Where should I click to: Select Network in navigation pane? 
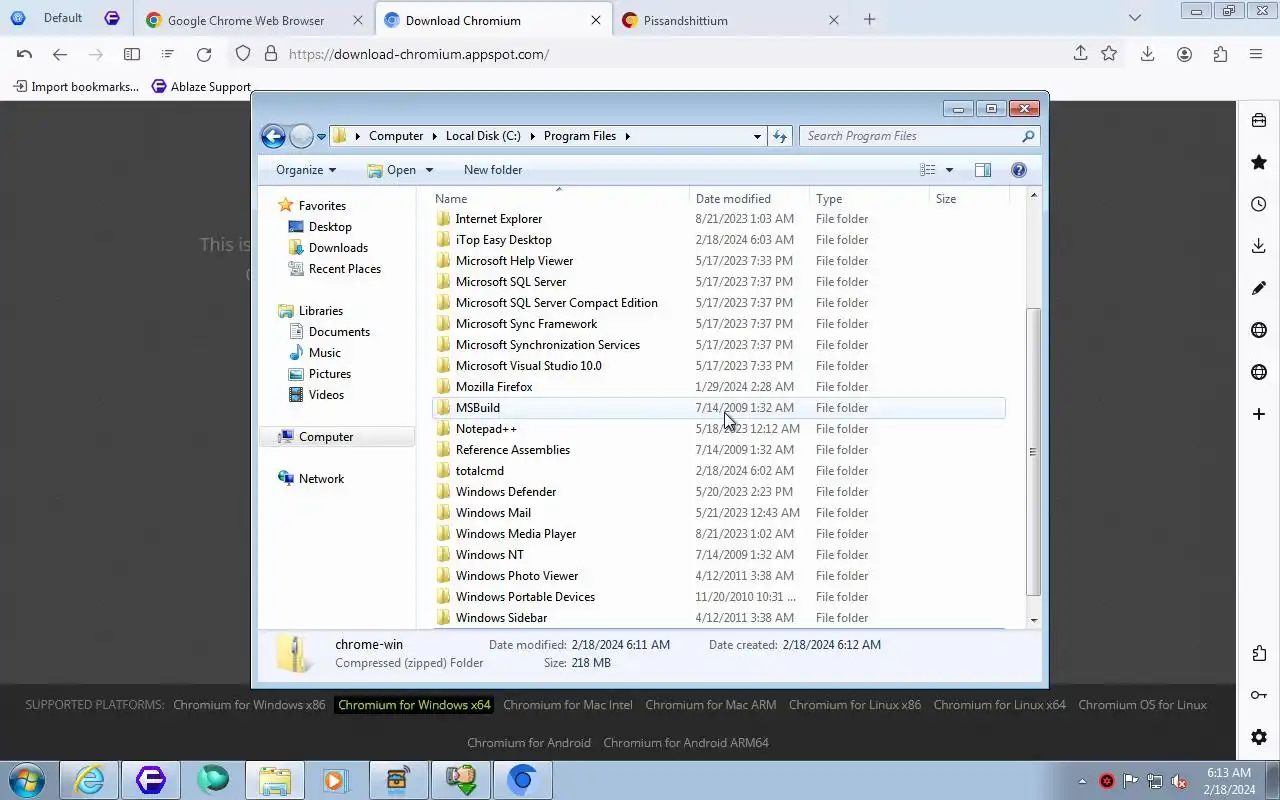[321, 479]
